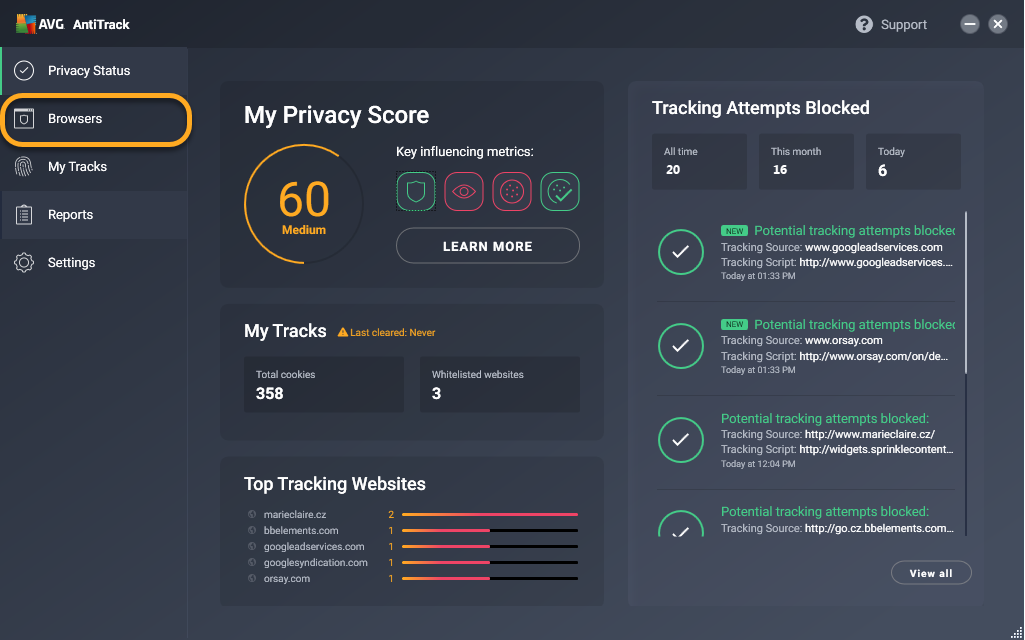Open the Whitelisted websites 3 tile
1025x640 pixels.
[x=499, y=384]
